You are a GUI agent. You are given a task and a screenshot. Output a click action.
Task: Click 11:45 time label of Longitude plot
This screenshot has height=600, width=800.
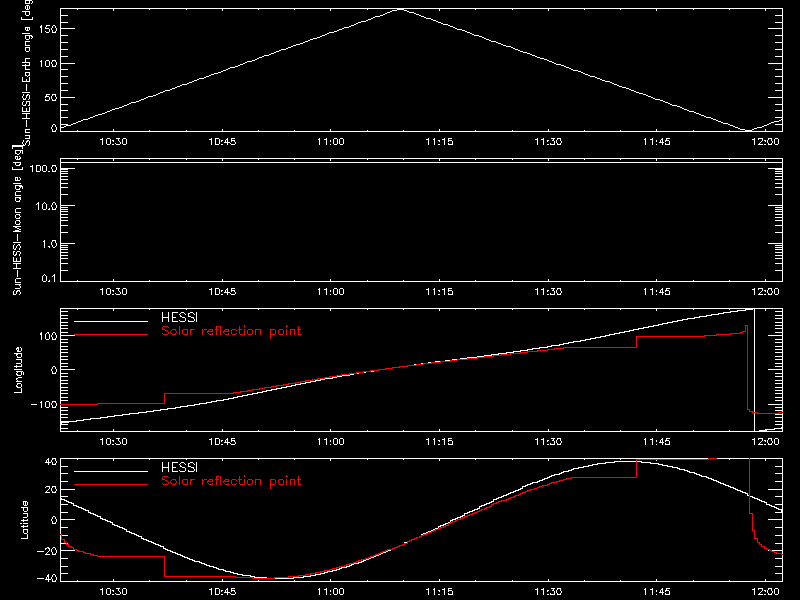click(x=657, y=441)
